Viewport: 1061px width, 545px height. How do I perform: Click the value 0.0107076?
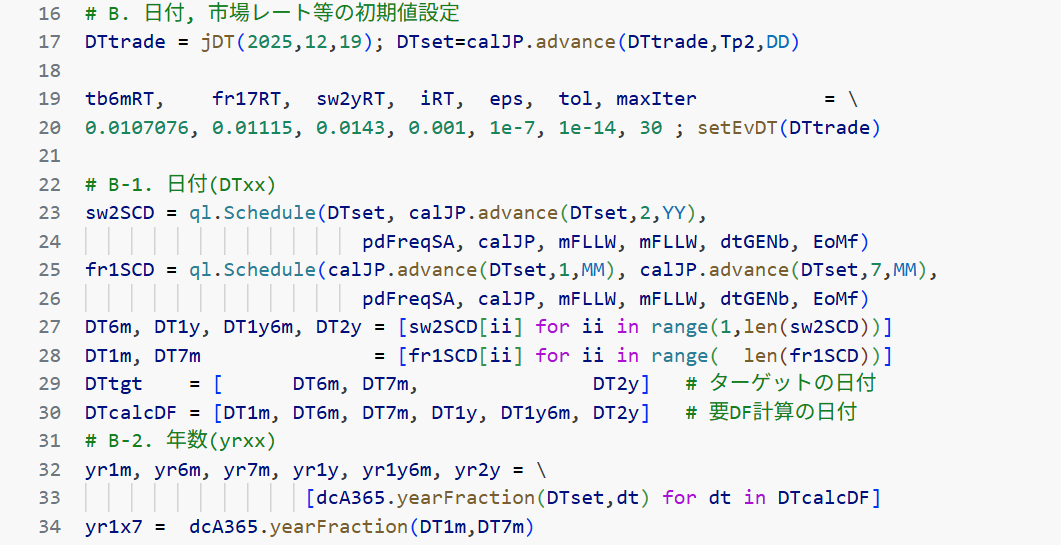click(137, 127)
